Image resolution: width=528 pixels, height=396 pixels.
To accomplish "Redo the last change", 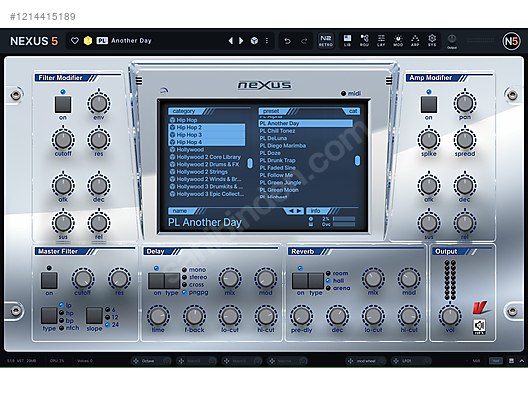I will click(x=304, y=41).
